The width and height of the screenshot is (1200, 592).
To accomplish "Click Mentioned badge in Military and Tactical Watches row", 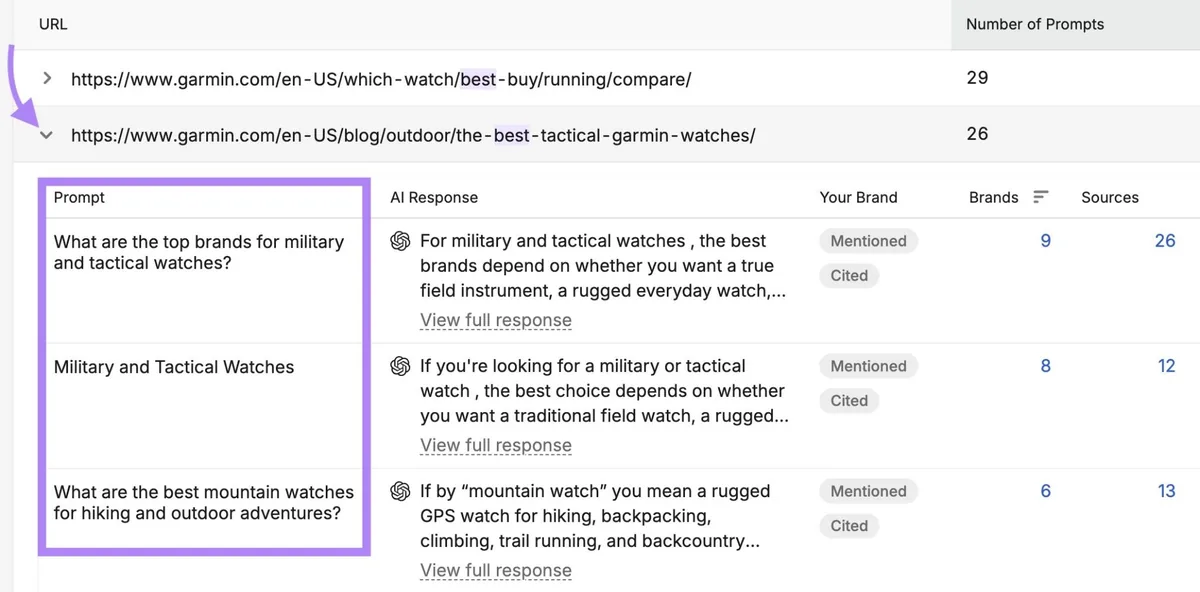I will (x=868, y=366).
